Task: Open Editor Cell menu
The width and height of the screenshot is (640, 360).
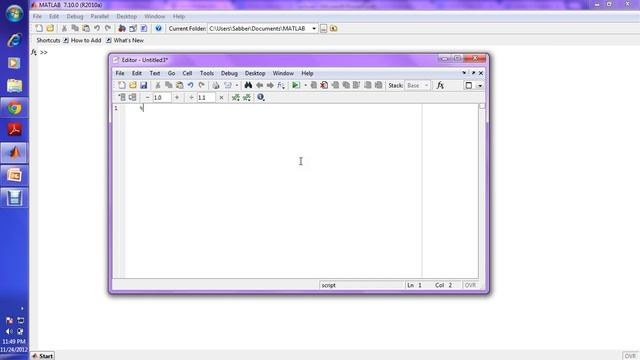Action: point(187,73)
